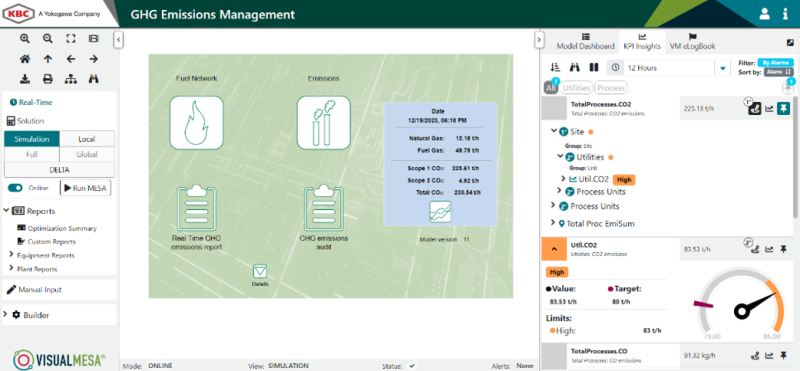Go to the home view icon
Screen dimensions: 800x371
point(24,59)
